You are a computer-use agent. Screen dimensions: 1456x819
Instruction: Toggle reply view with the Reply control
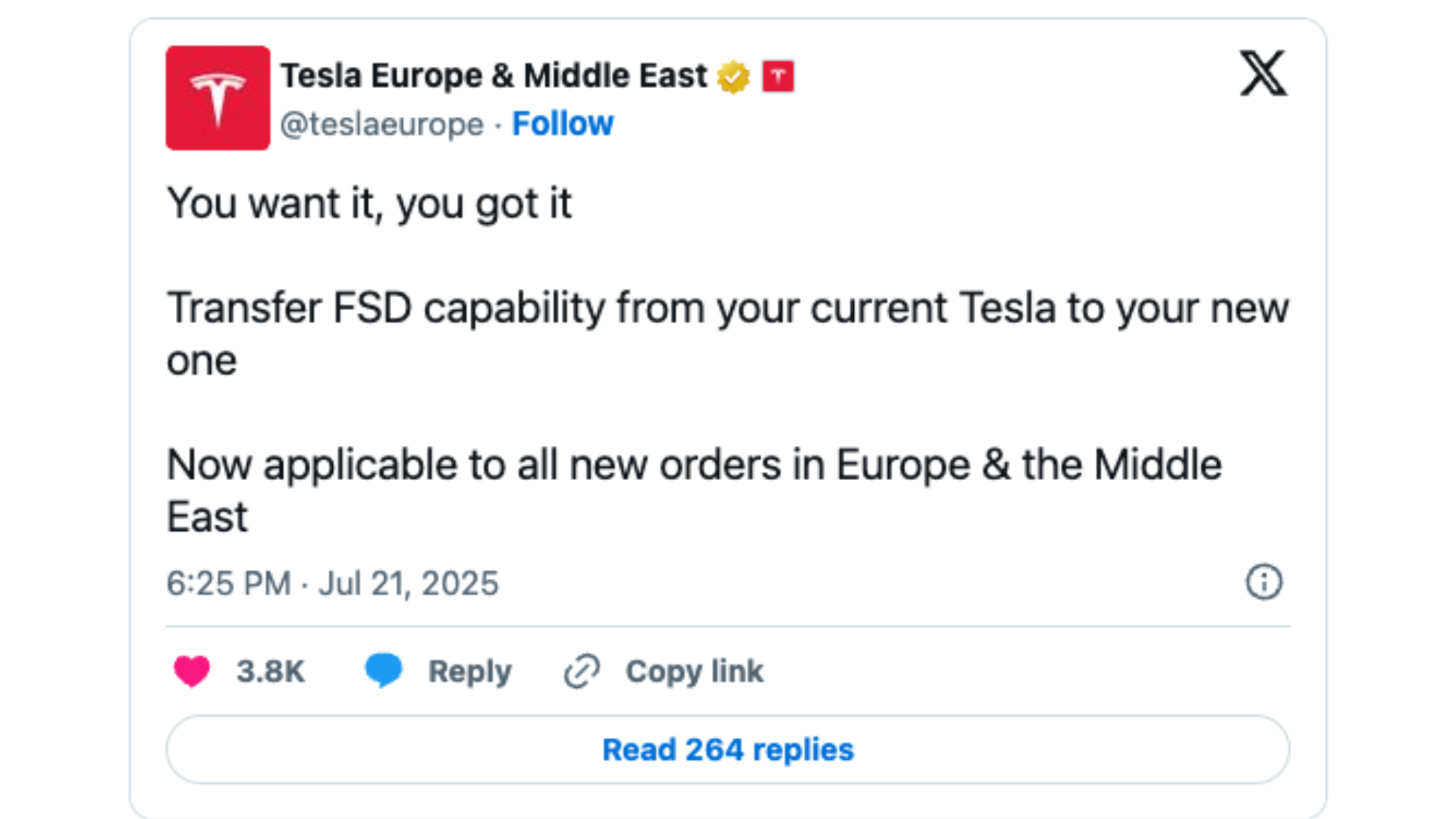click(x=469, y=670)
